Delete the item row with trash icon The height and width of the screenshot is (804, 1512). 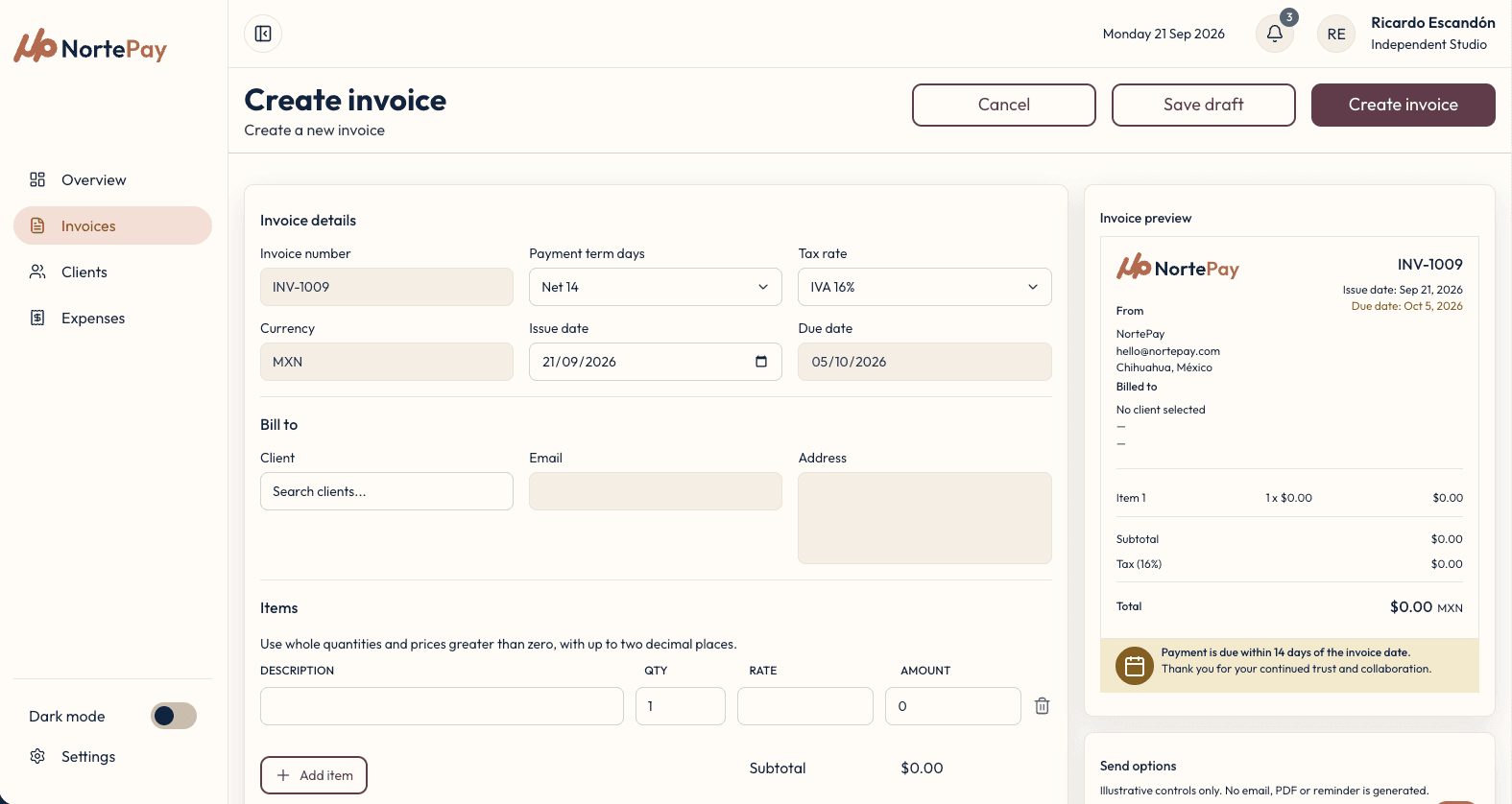click(1042, 706)
